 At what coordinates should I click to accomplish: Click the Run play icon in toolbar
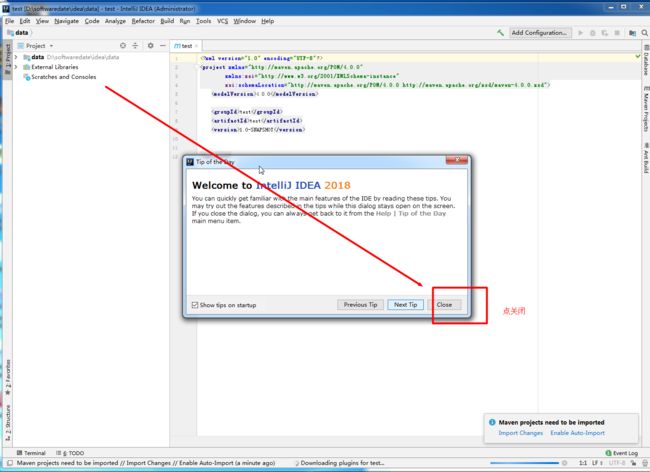[580, 33]
